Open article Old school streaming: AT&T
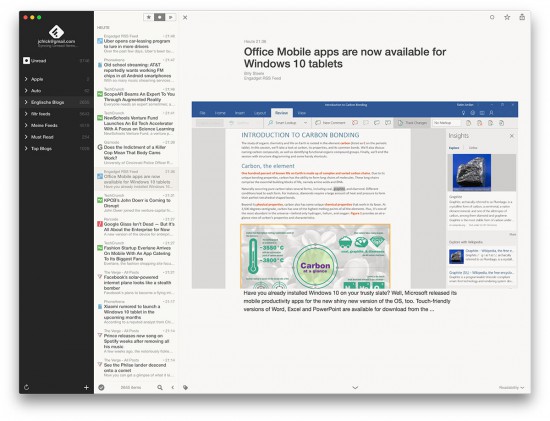 click(137, 71)
